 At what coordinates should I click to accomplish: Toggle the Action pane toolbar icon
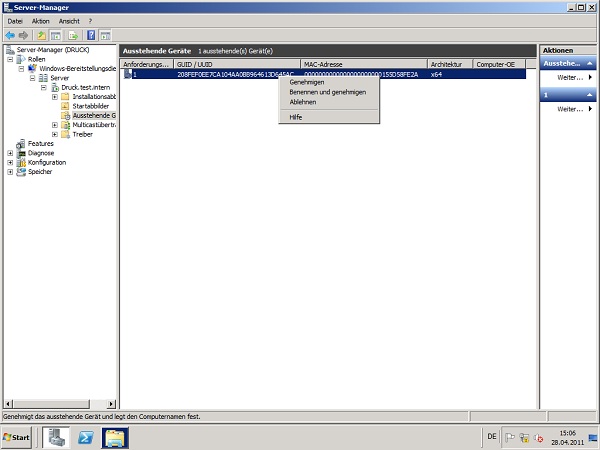pos(105,36)
